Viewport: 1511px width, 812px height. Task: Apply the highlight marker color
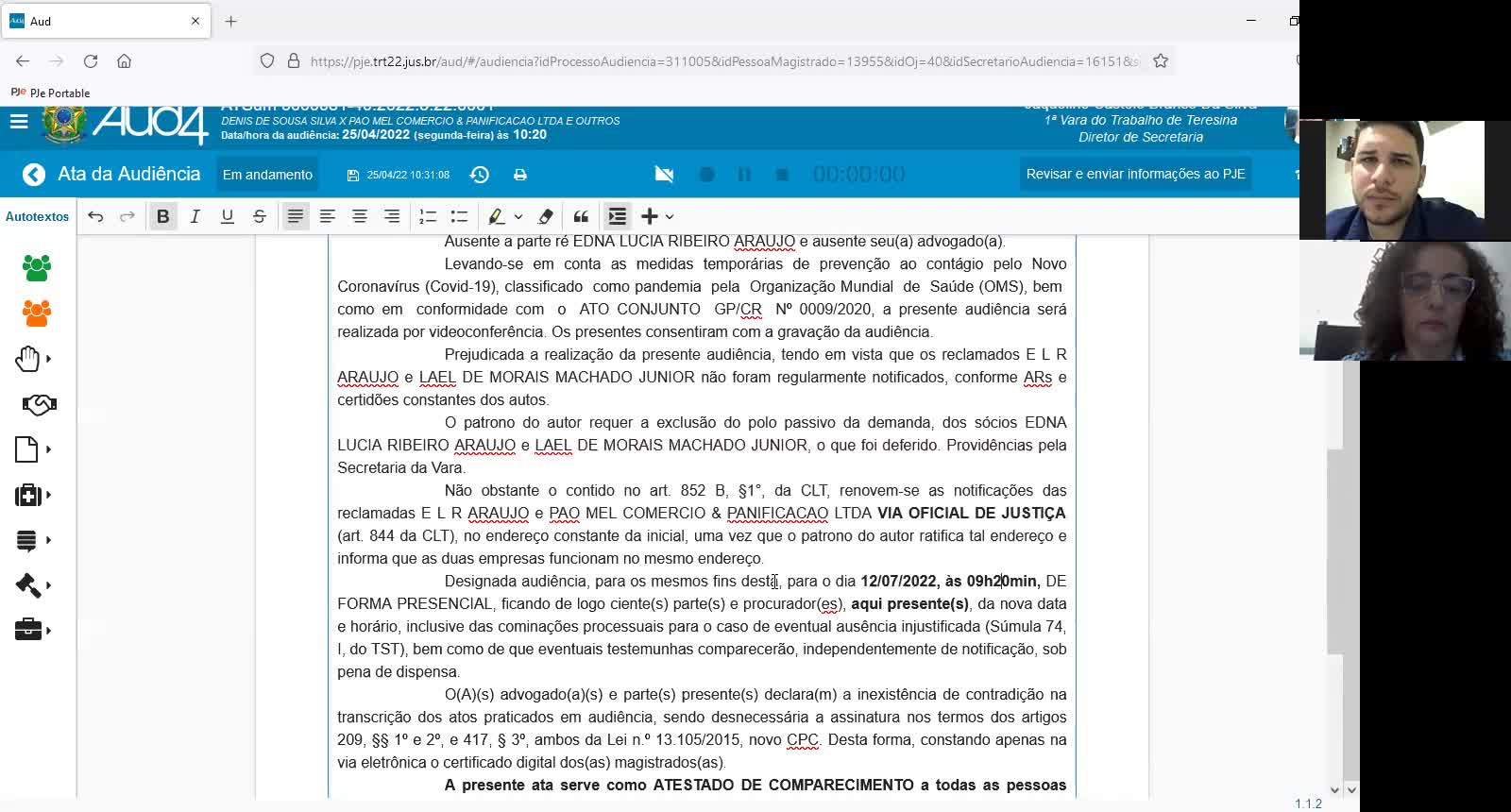click(x=496, y=216)
